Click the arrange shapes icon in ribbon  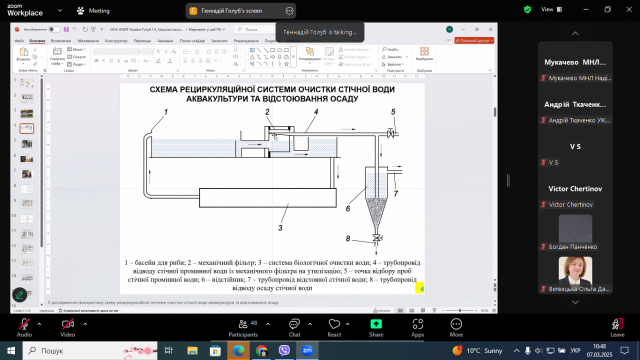click(310, 52)
